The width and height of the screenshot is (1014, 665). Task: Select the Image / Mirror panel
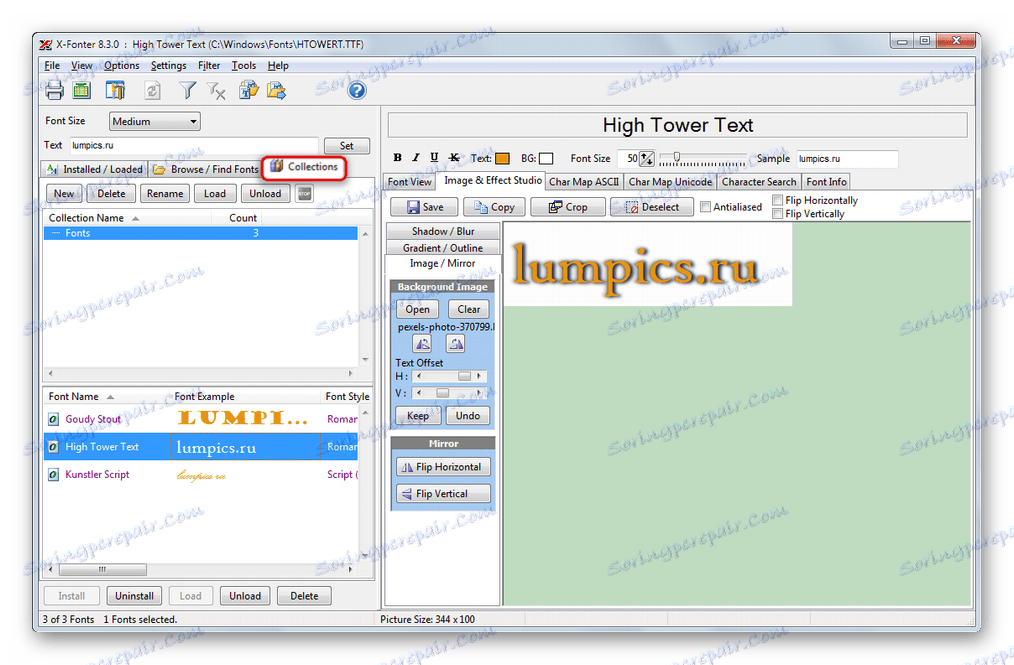pyautogui.click(x=443, y=264)
